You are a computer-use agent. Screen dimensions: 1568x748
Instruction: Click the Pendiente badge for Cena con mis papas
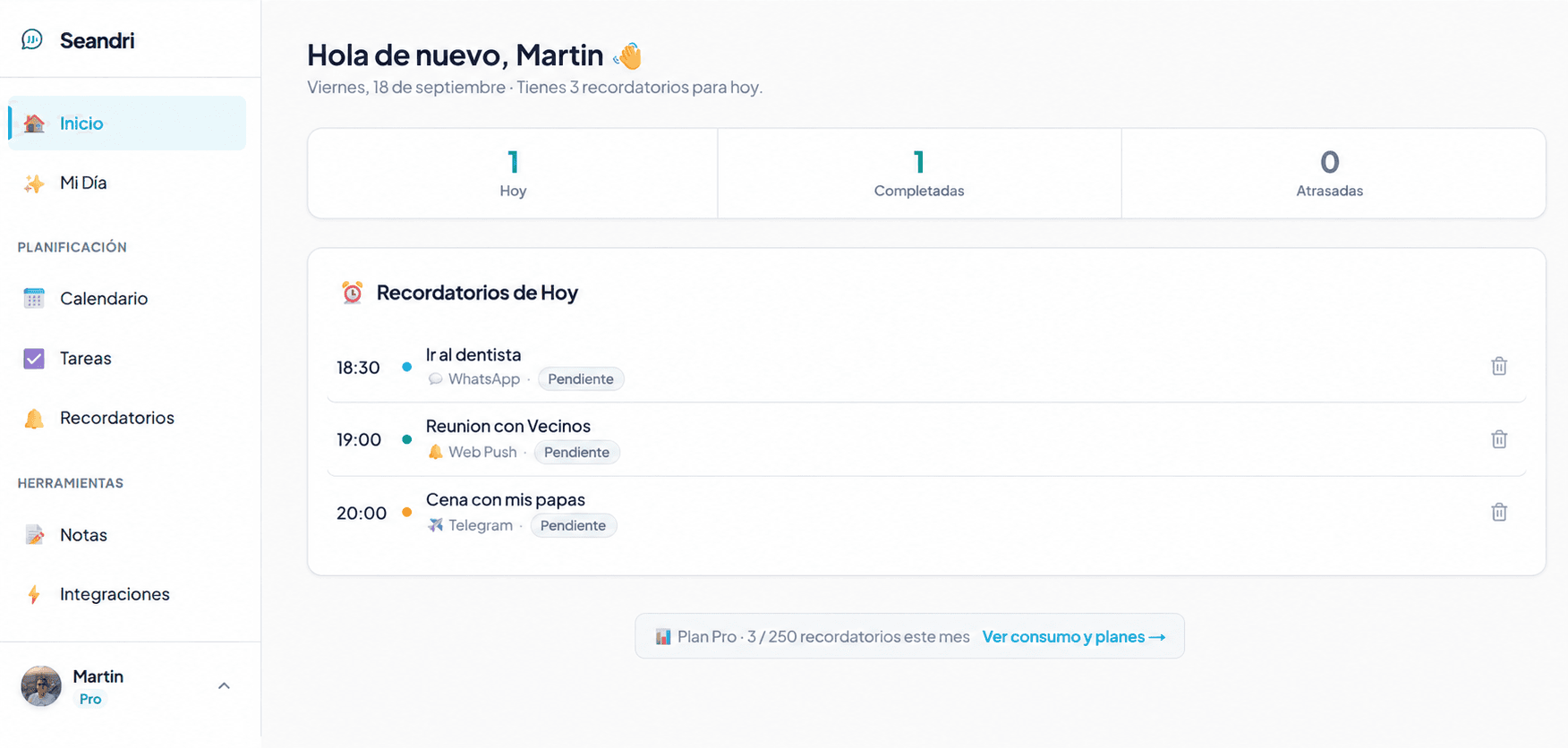click(574, 526)
